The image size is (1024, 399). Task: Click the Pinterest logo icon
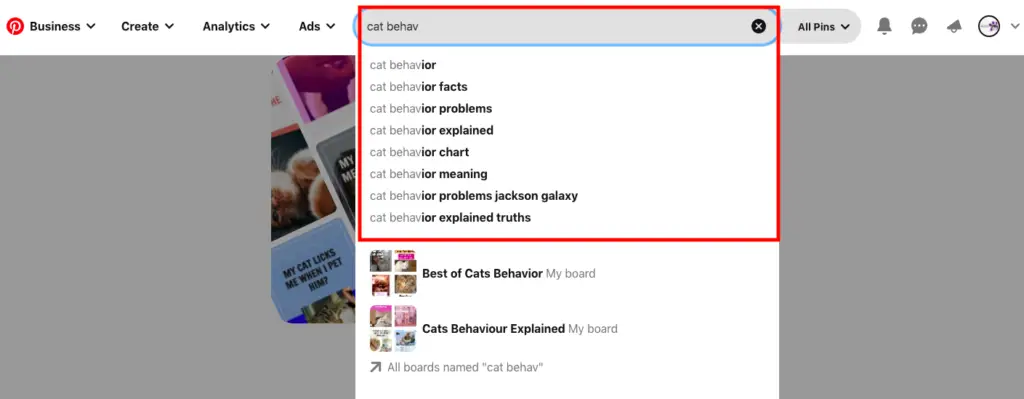click(15, 26)
